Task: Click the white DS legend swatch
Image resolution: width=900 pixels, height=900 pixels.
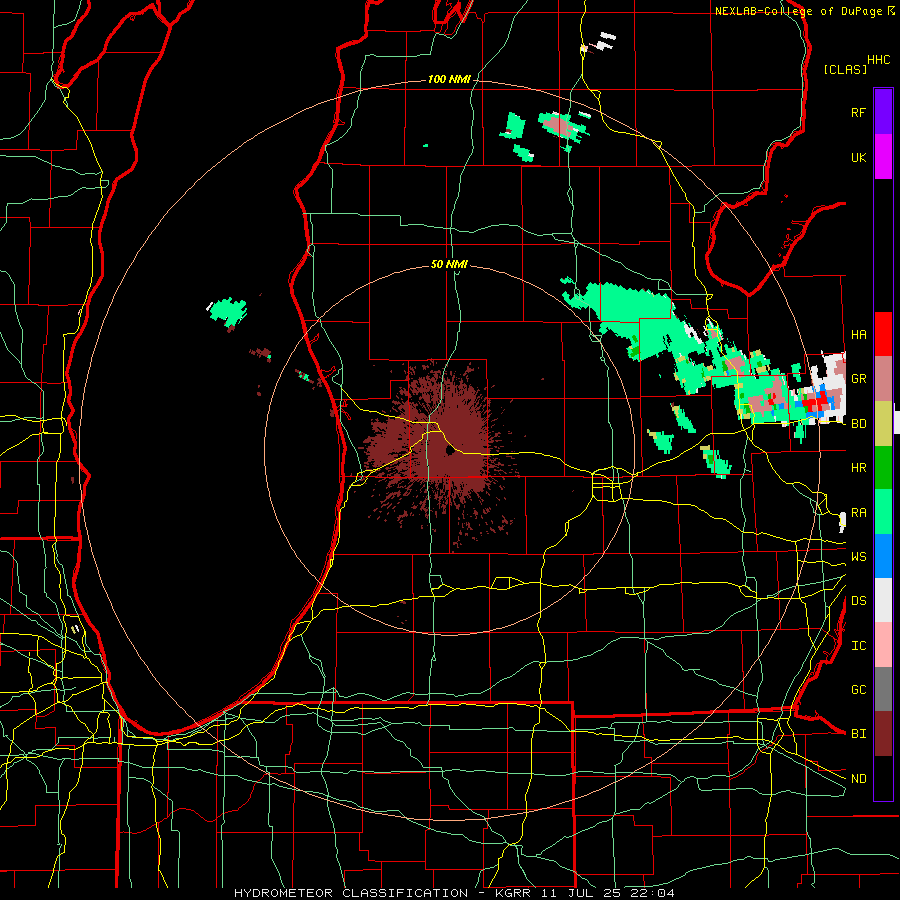Action: tap(883, 600)
